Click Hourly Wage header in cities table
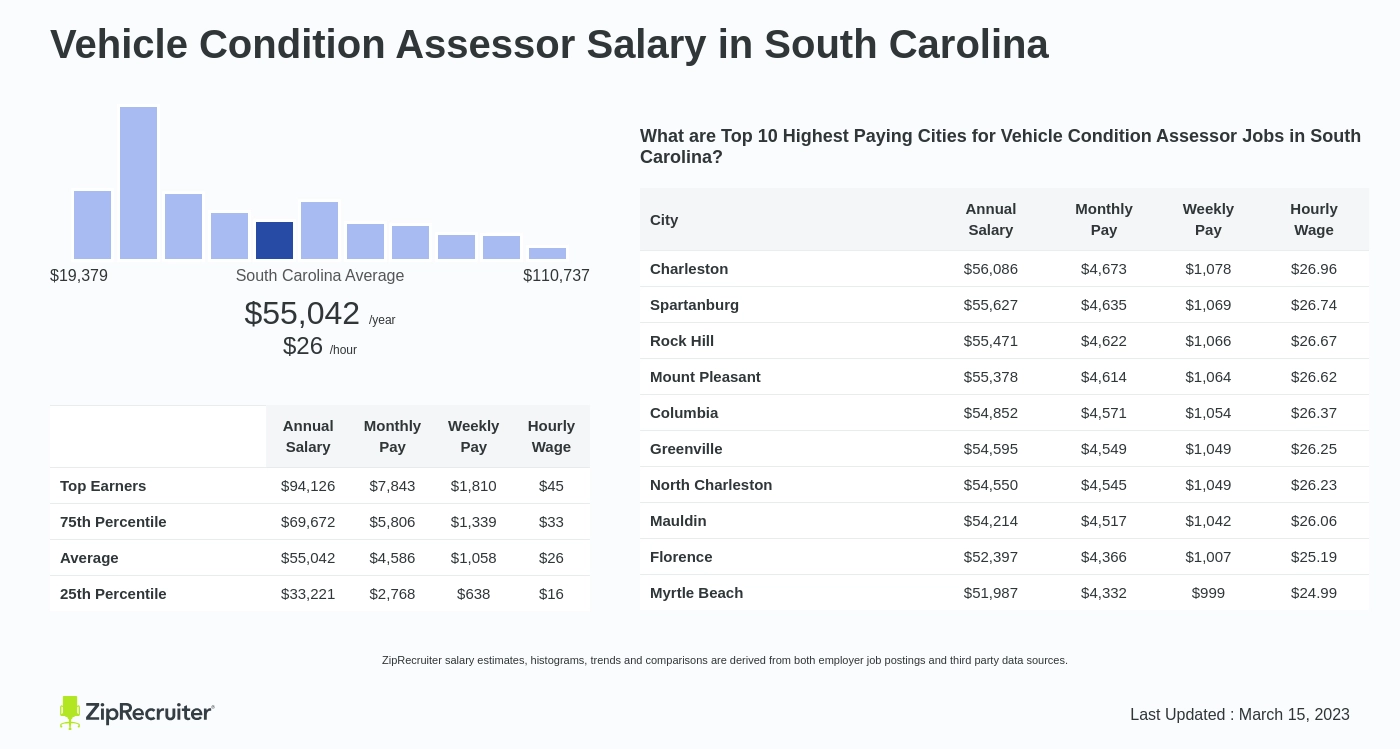 coord(1314,219)
